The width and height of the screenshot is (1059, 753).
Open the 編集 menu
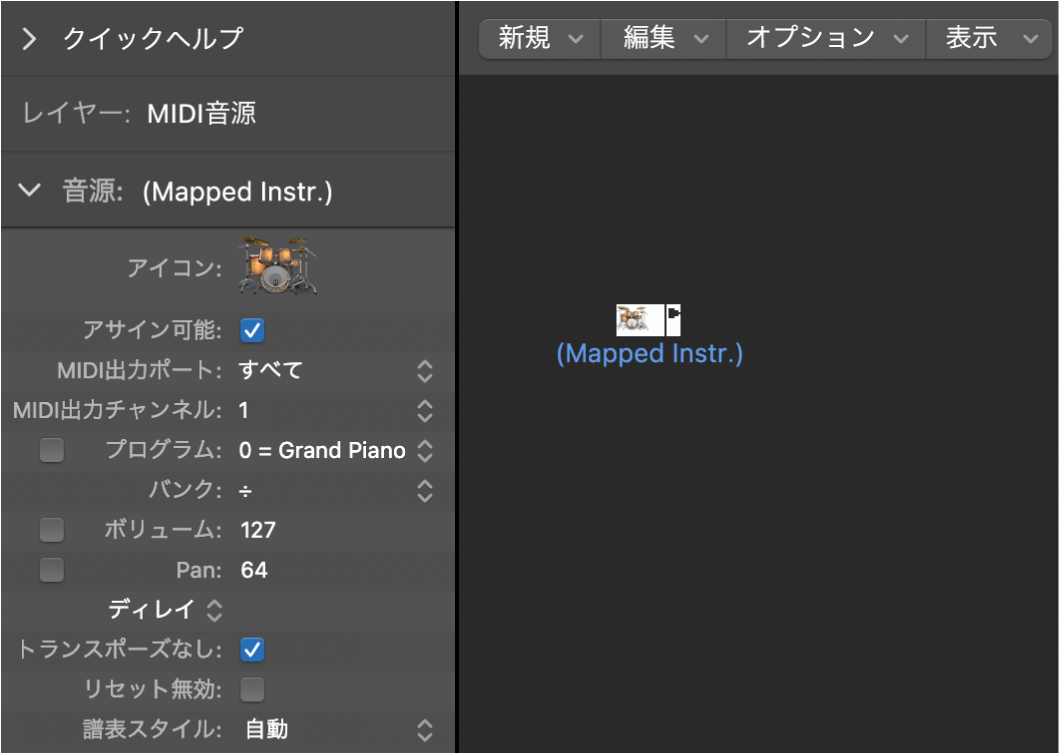(661, 38)
